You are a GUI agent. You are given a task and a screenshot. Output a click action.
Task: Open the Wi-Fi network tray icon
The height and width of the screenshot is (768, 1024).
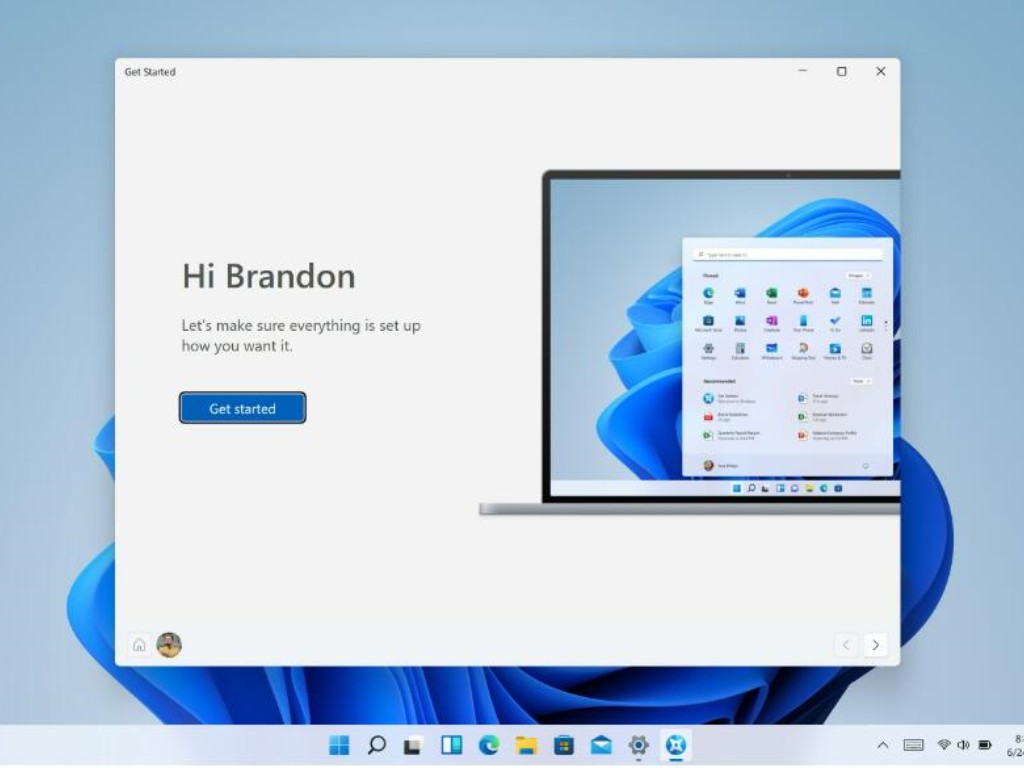coord(943,745)
